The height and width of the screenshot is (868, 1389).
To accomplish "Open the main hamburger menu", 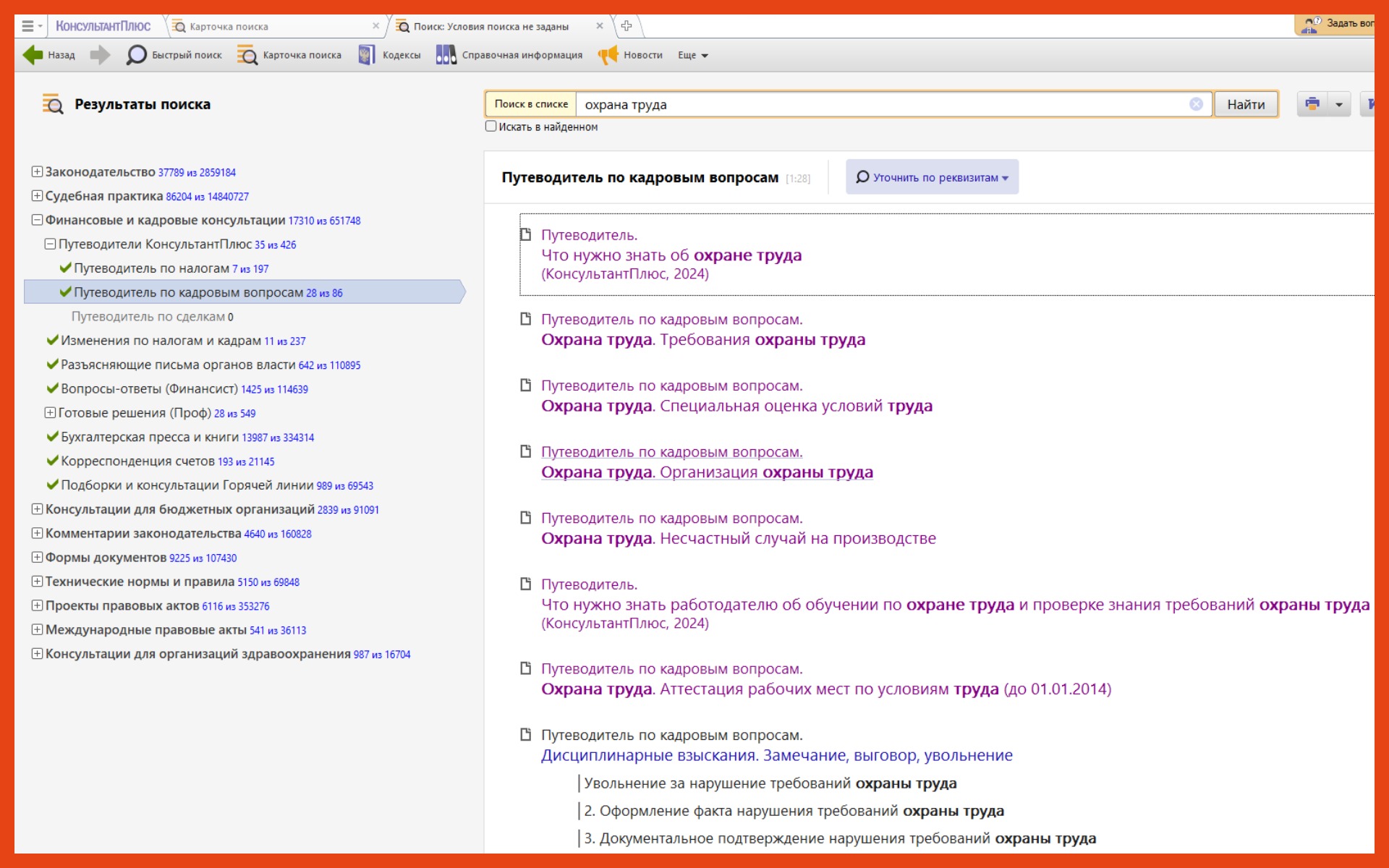I will tap(31, 26).
